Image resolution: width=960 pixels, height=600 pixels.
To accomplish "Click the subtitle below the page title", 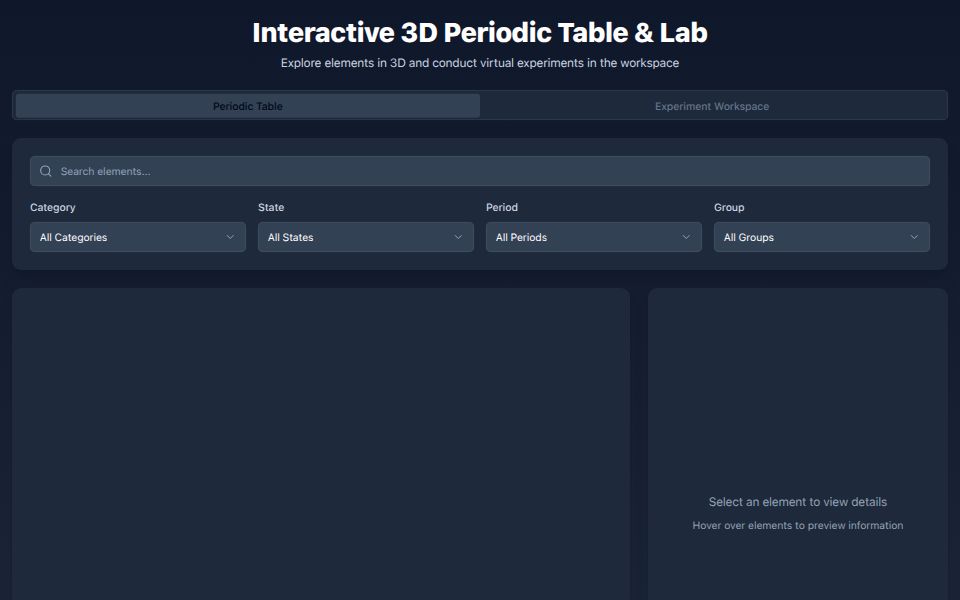I will pyautogui.click(x=480, y=62).
